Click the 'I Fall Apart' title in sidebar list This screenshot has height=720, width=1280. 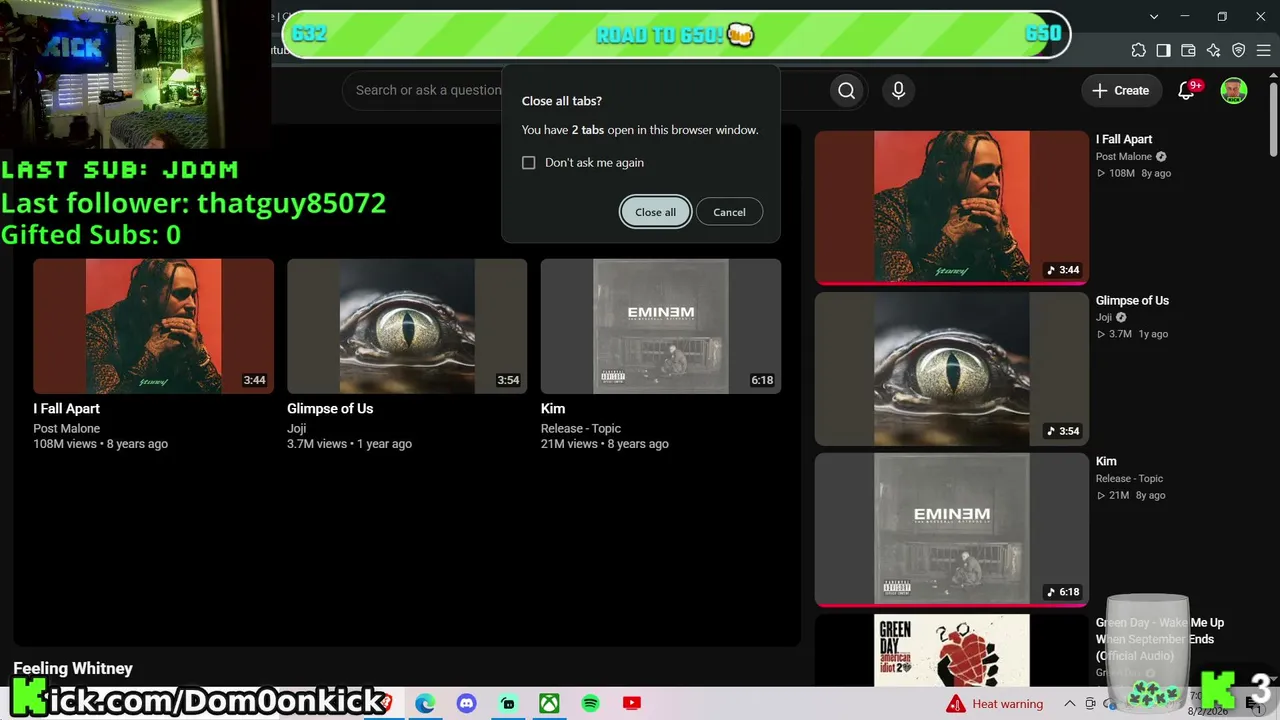1124,139
